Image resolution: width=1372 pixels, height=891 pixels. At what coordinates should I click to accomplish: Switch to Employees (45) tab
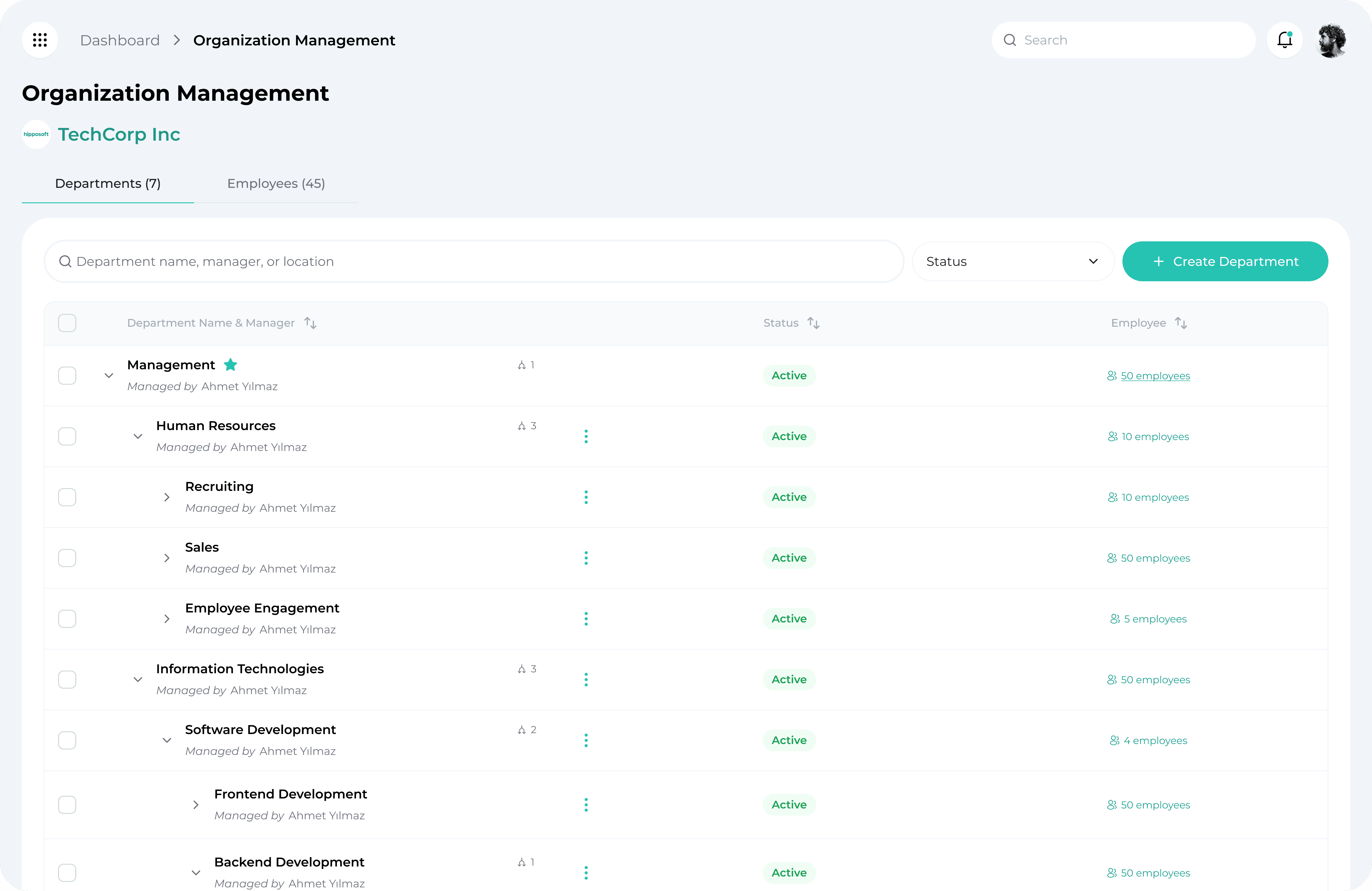(276, 183)
